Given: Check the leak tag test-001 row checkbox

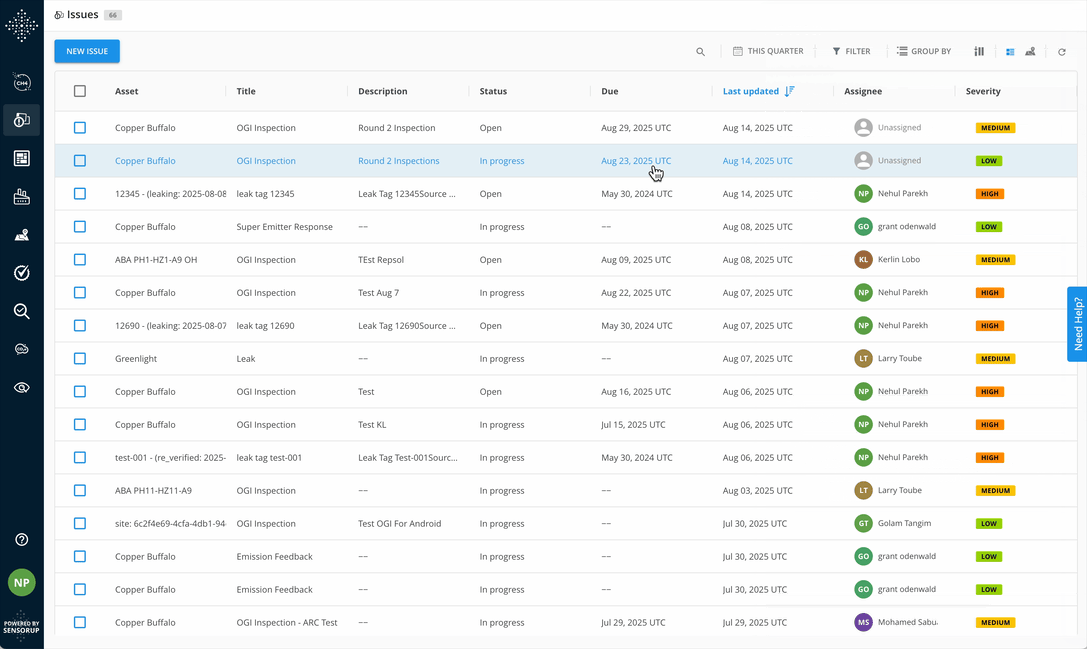Looking at the screenshot, I should click(x=80, y=458).
